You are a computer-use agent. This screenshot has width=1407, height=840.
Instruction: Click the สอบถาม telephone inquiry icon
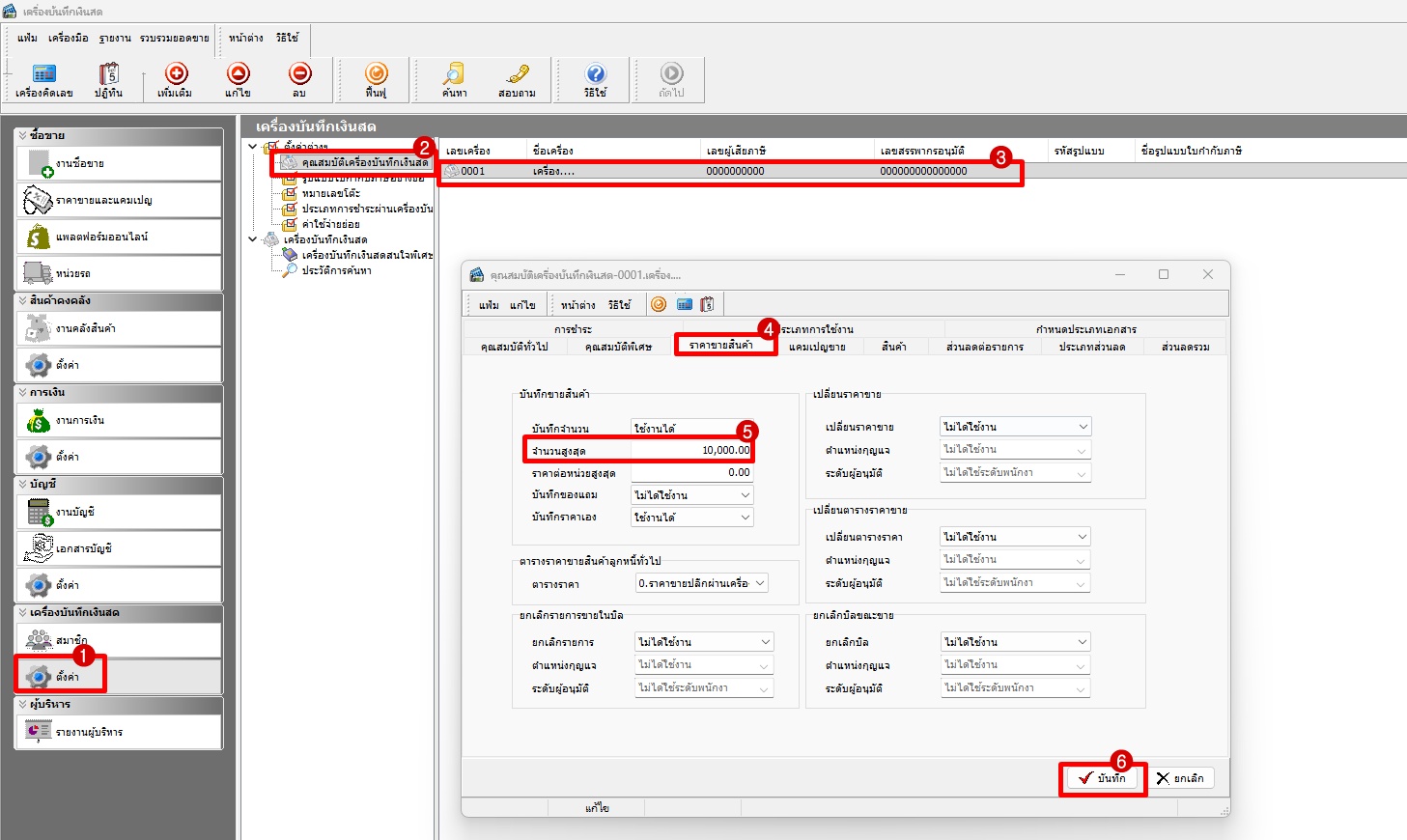tap(517, 75)
